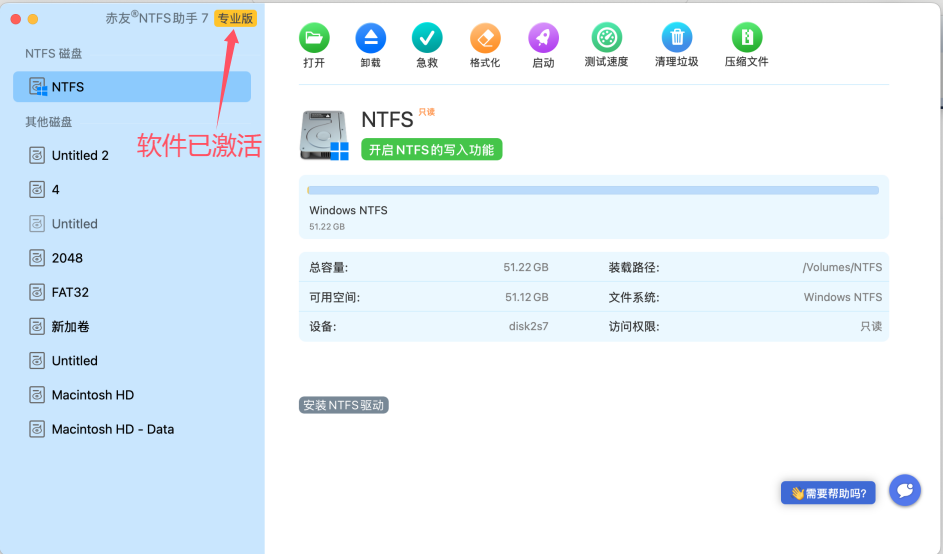Click the disk icon beside FAT32
Image resolution: width=943 pixels, height=554 pixels.
(x=37, y=292)
